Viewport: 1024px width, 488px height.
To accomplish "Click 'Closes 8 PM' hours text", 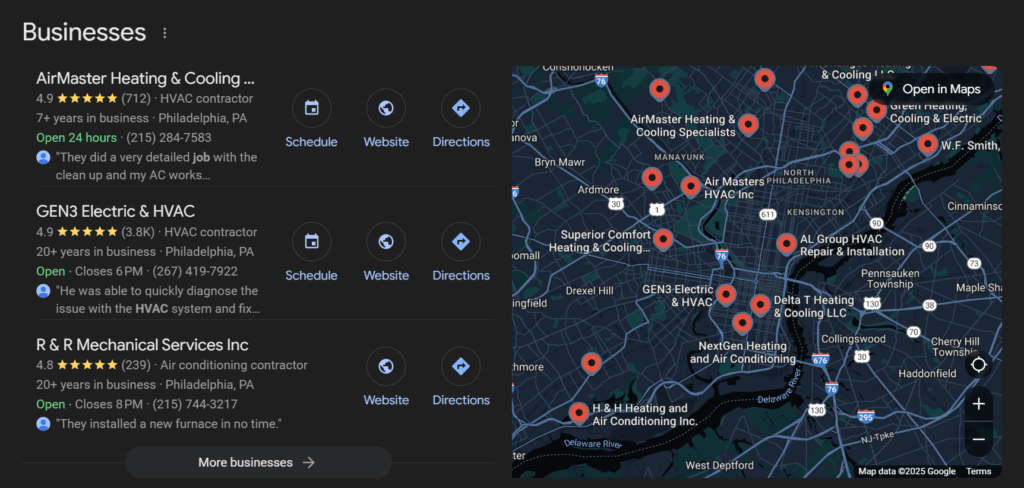I will 109,404.
